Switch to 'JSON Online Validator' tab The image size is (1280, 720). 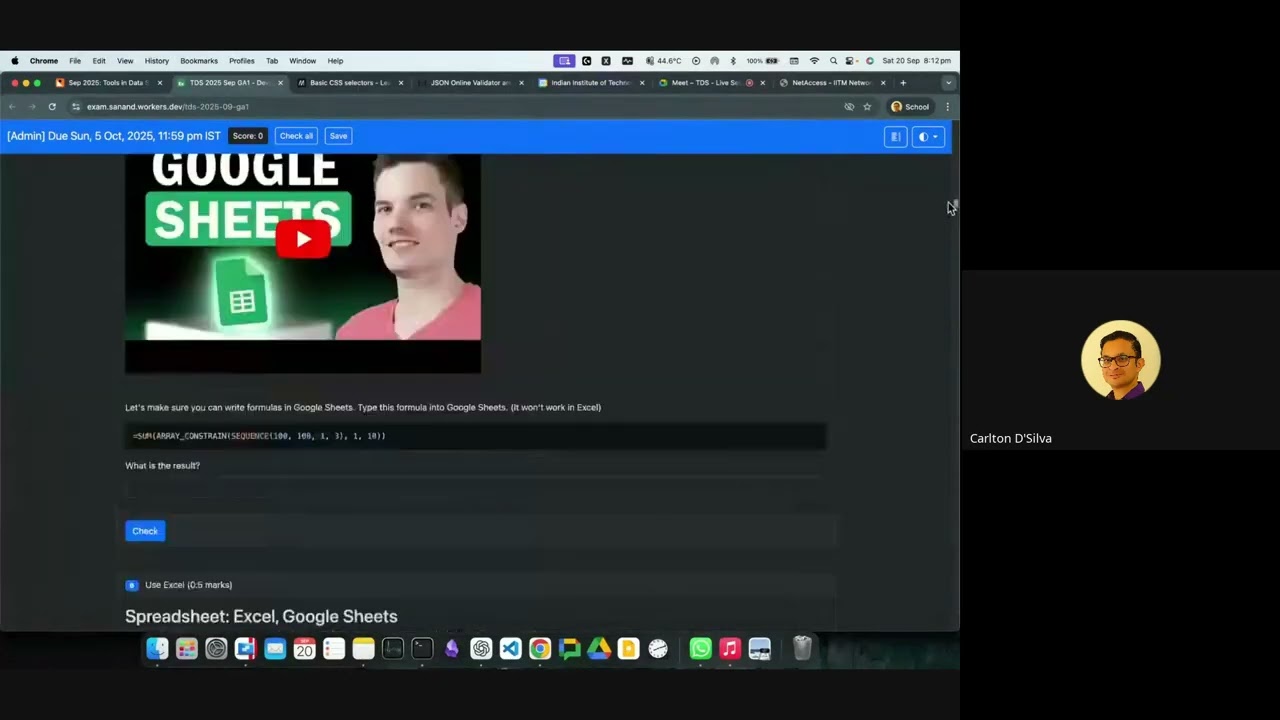coord(470,83)
